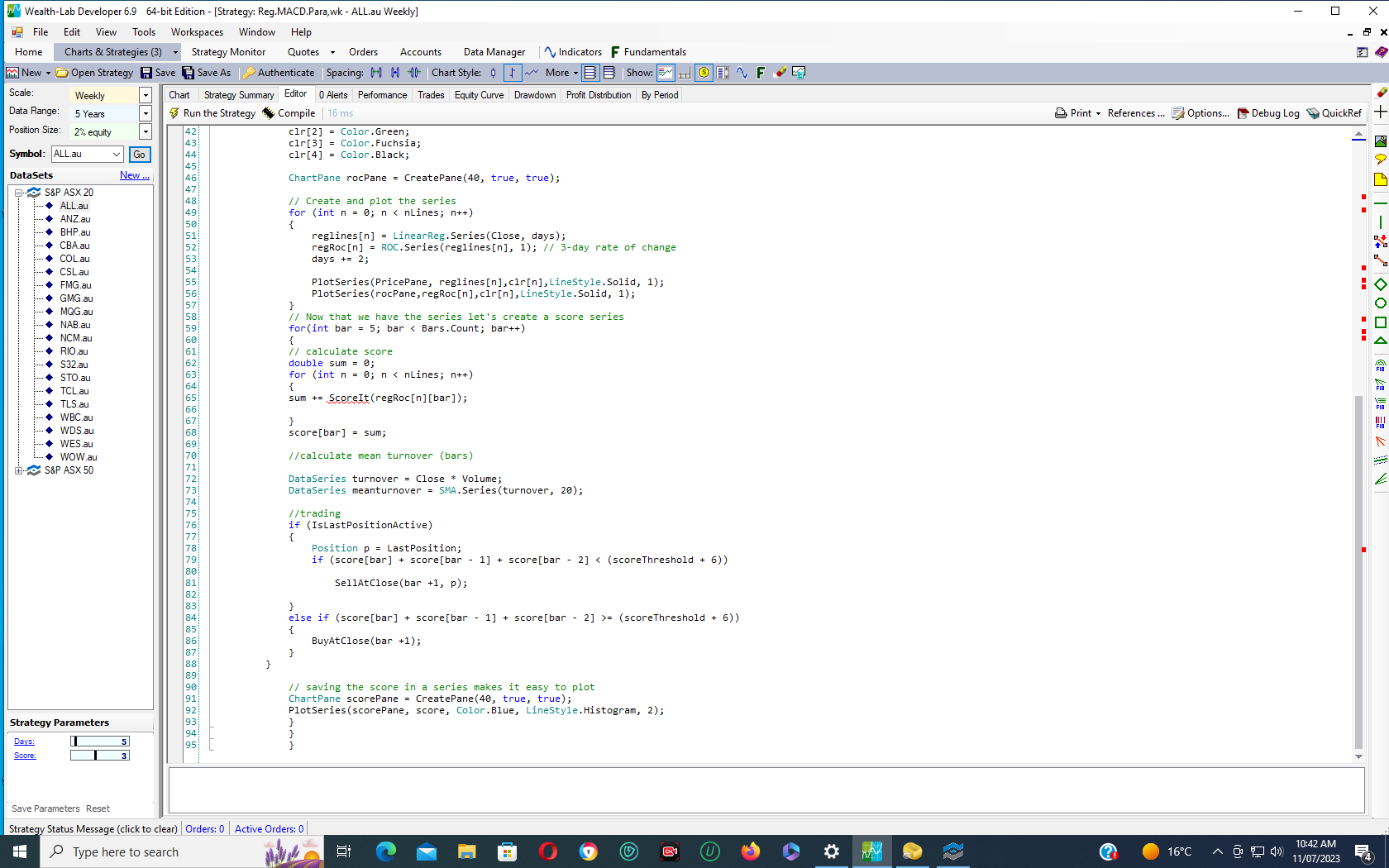Toggle the chart with note icon
Image resolution: width=1389 pixels, height=868 pixels.
coord(799,73)
